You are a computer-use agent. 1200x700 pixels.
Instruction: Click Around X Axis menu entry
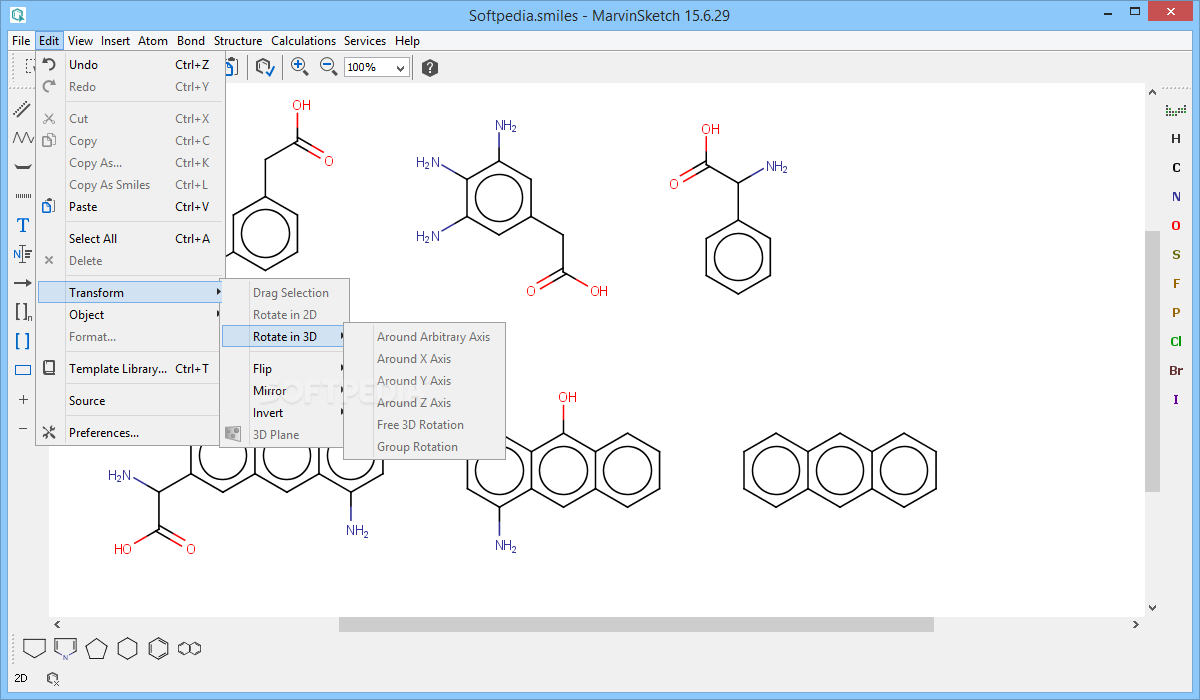click(424, 359)
